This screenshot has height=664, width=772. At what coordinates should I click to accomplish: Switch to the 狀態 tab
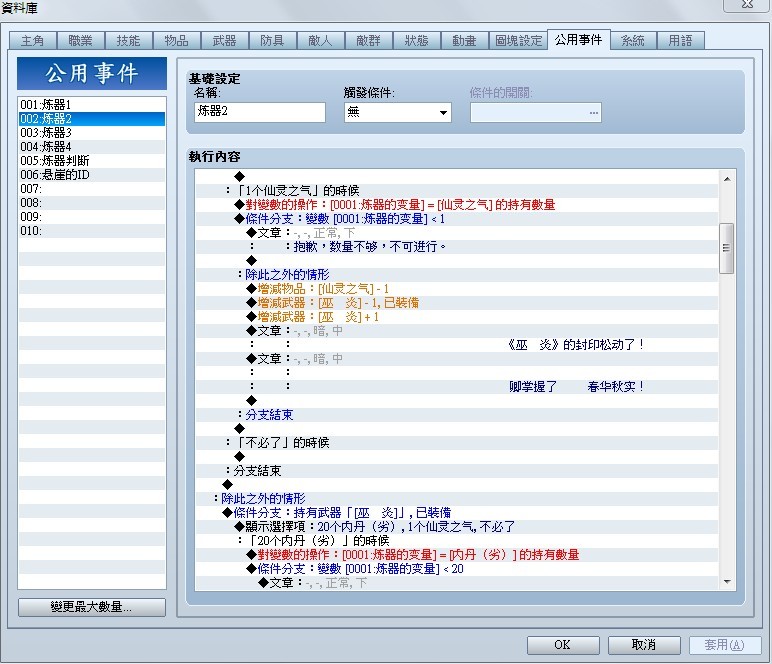pos(417,40)
